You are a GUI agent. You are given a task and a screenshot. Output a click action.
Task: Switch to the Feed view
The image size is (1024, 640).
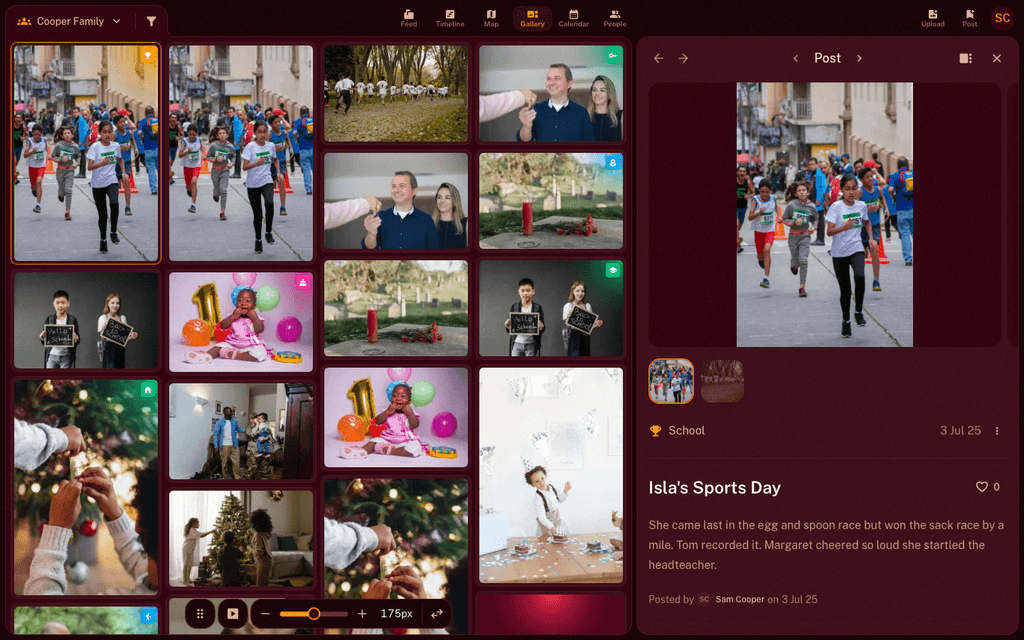[409, 18]
